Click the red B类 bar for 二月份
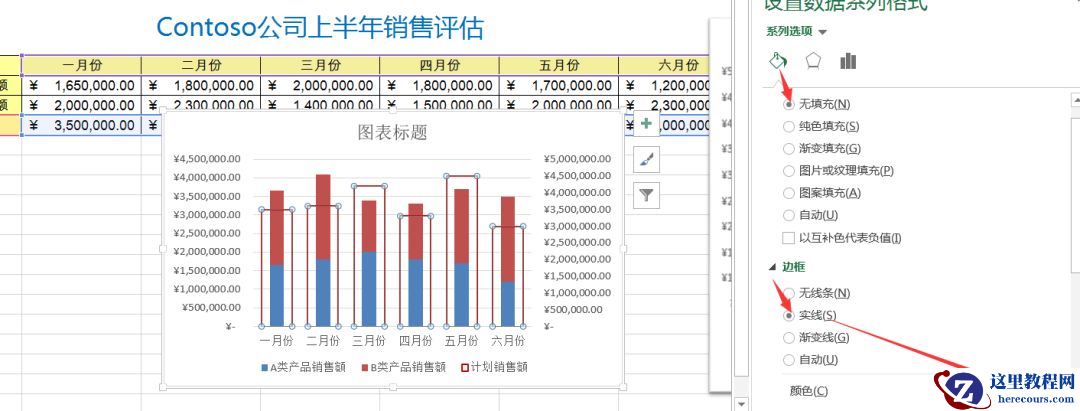1080x411 pixels. coord(323,216)
